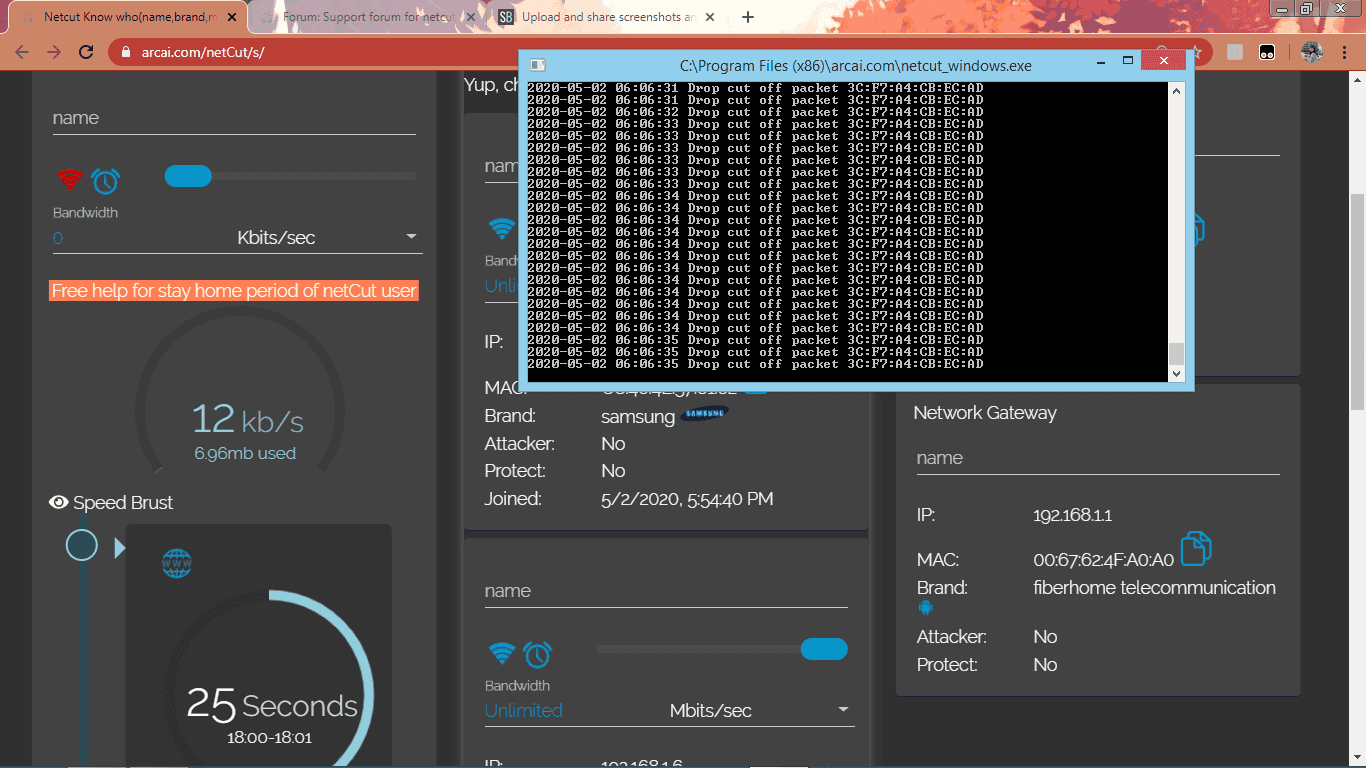Screen dimensions: 1366x768
Task: Click the 12 kb/s speed gauge
Action: coord(240,392)
